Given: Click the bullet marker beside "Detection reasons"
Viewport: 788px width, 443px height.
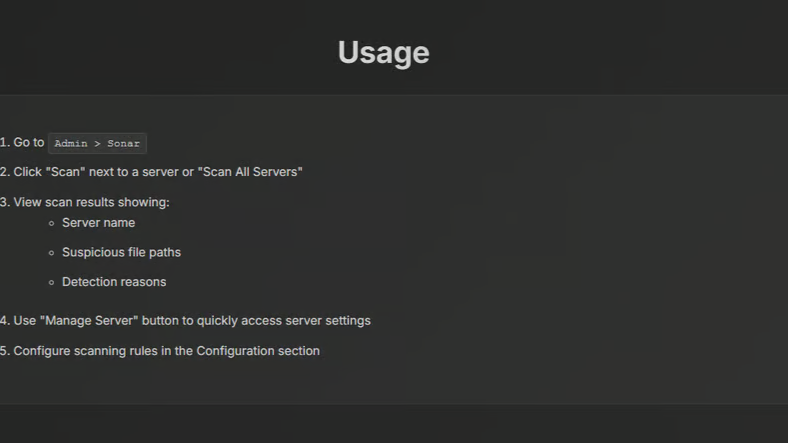Looking at the screenshot, I should [x=51, y=283].
